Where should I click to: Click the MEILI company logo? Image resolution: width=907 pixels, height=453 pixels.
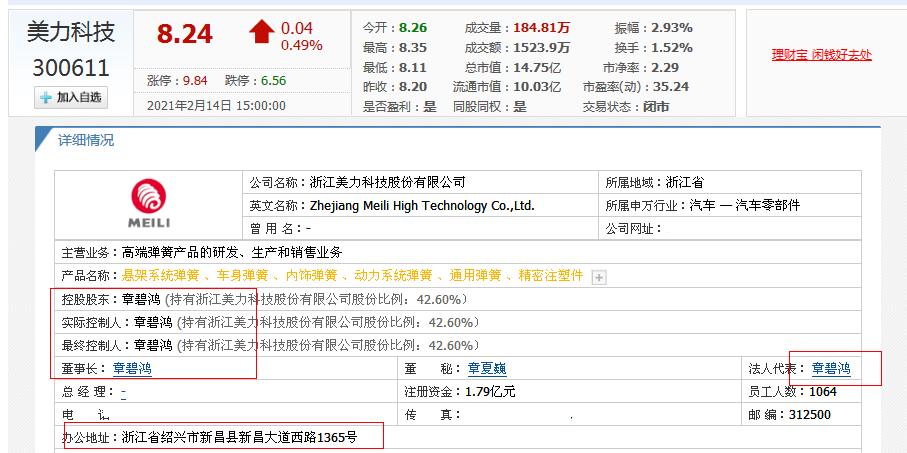(149, 204)
